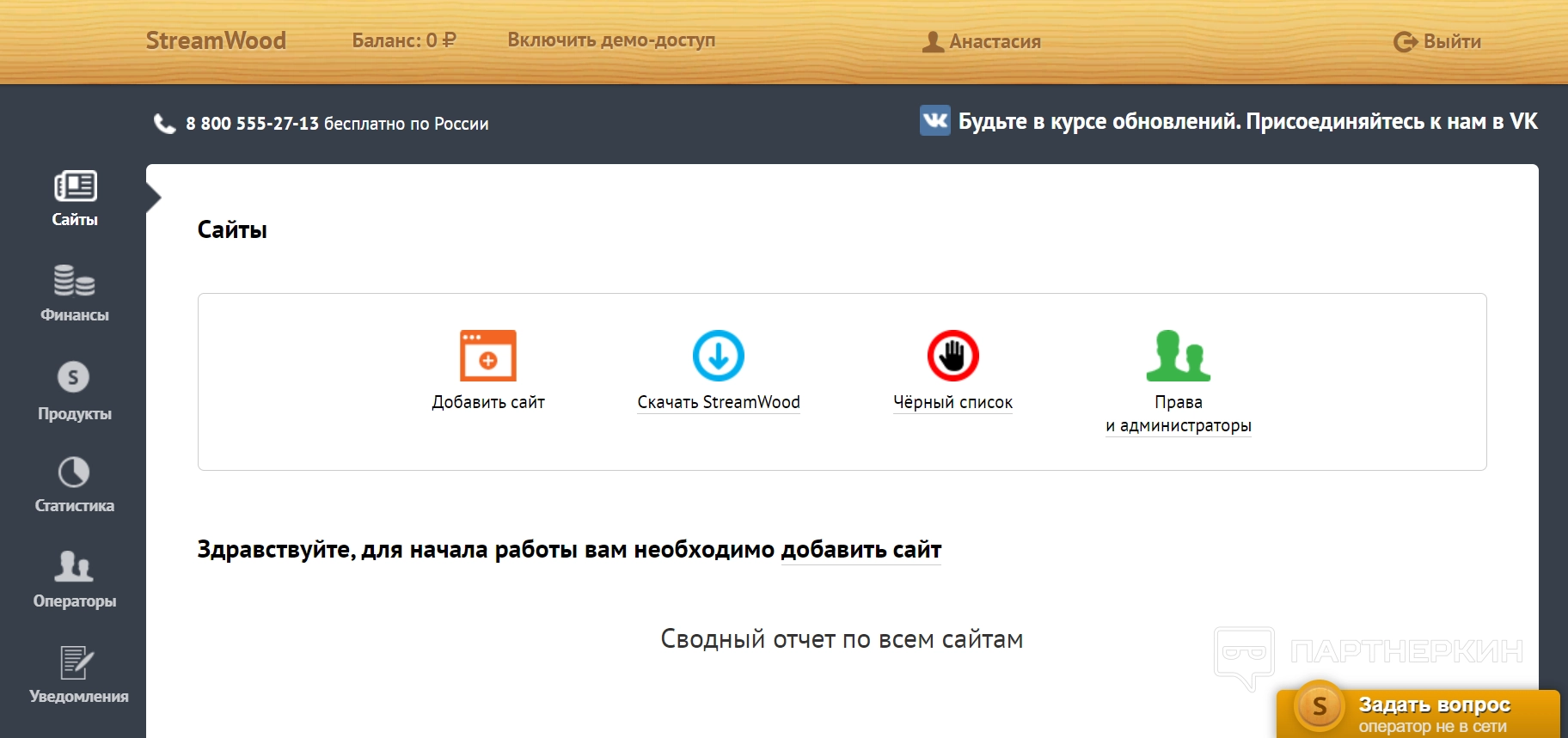Click the orange Add site window icon

coord(487,355)
